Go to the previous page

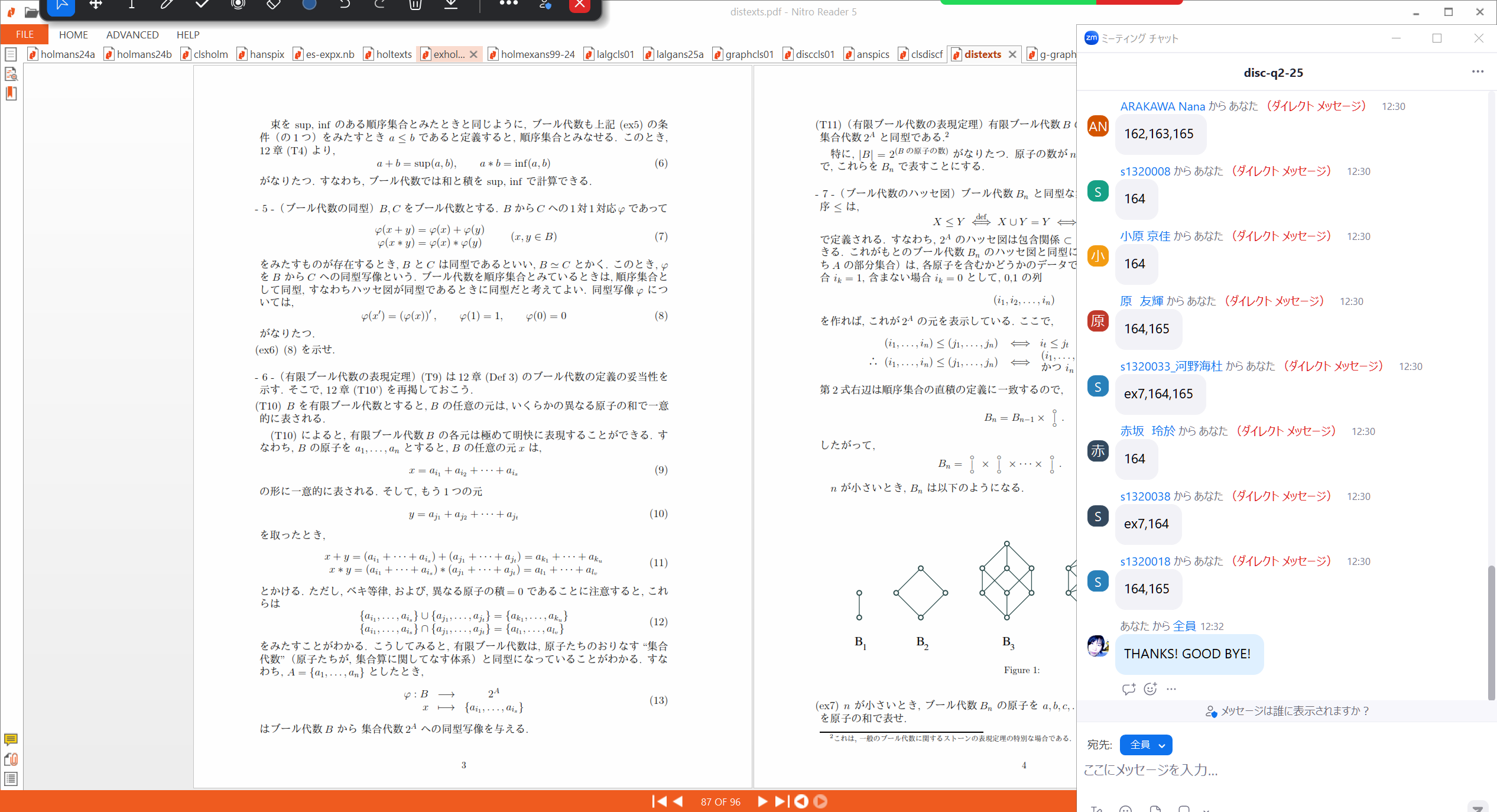[x=678, y=801]
